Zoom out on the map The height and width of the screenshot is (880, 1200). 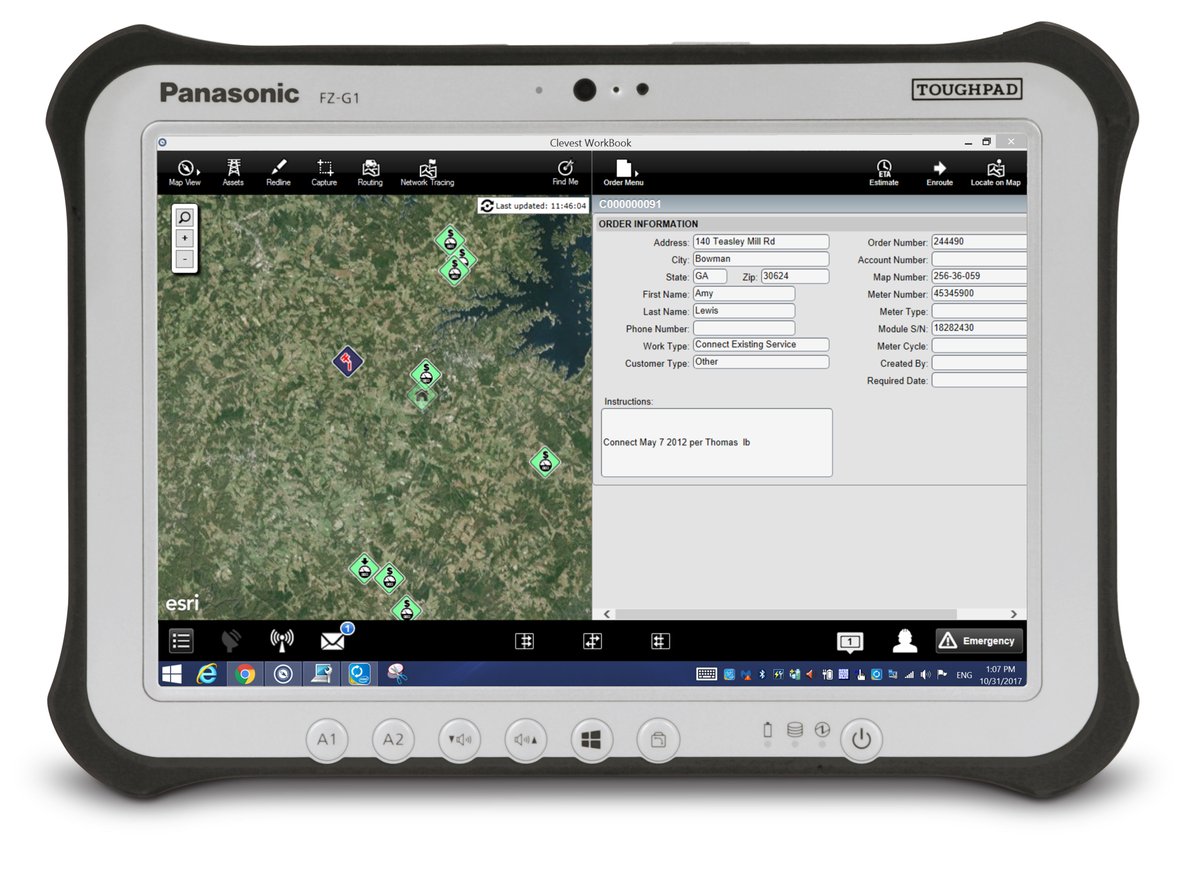pos(184,259)
